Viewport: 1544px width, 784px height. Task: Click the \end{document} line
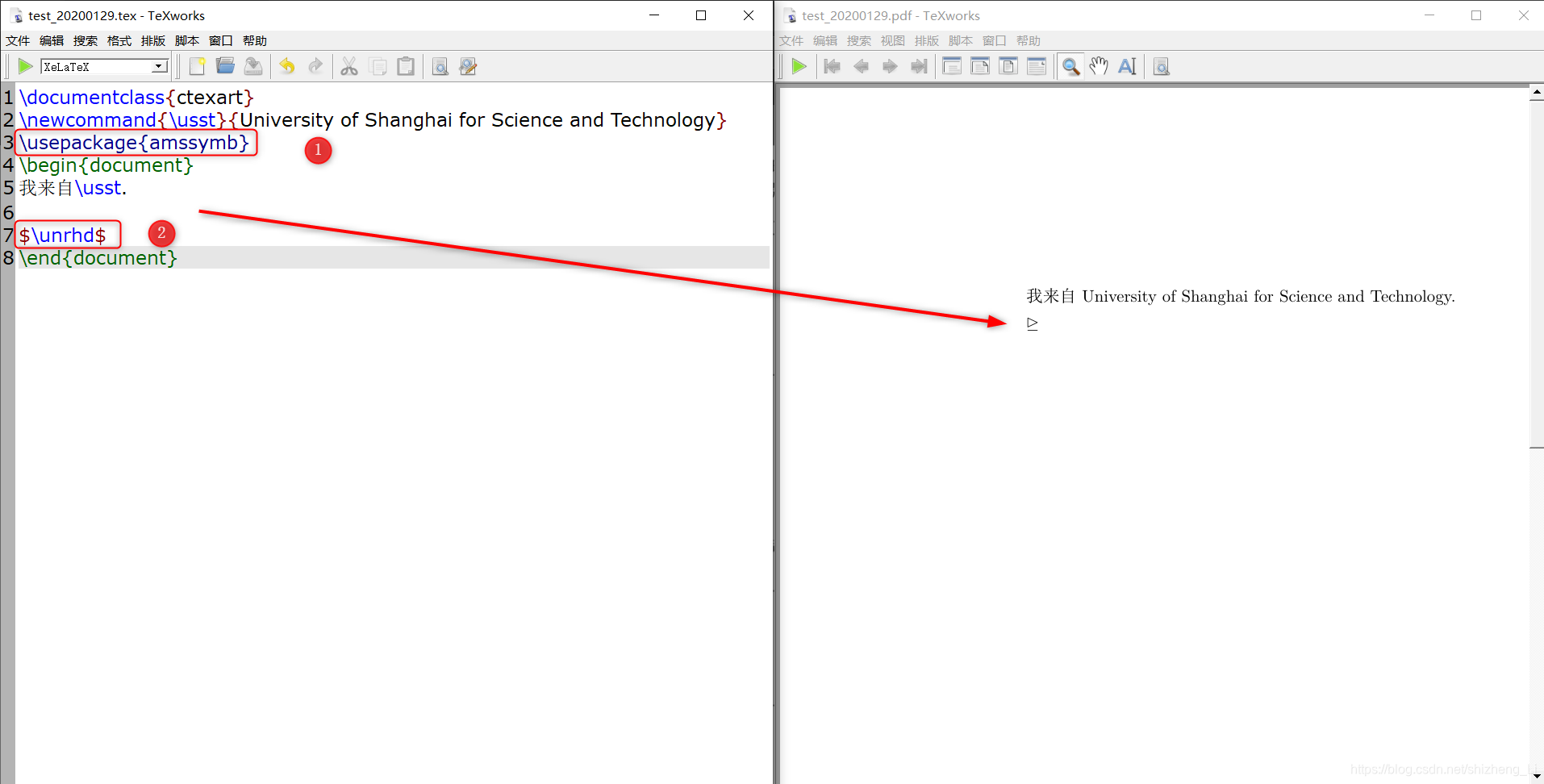click(98, 258)
